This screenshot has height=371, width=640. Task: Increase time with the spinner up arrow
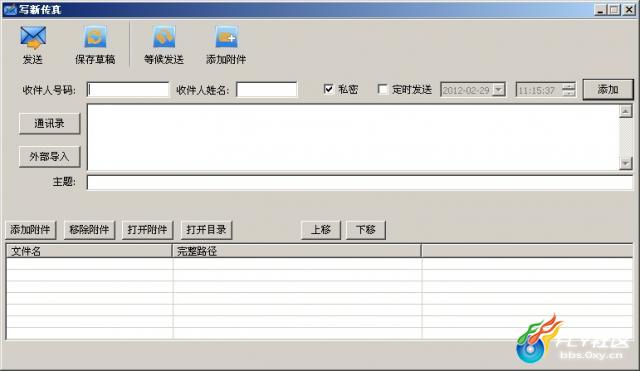tap(568, 87)
